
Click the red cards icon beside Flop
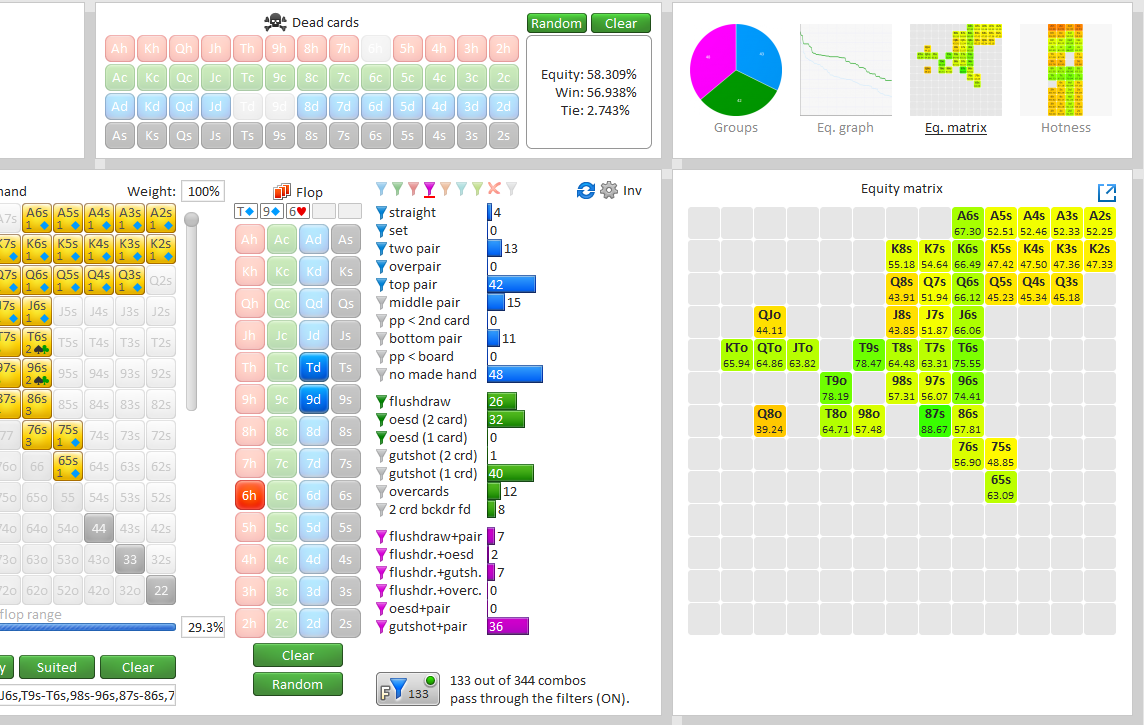point(282,191)
